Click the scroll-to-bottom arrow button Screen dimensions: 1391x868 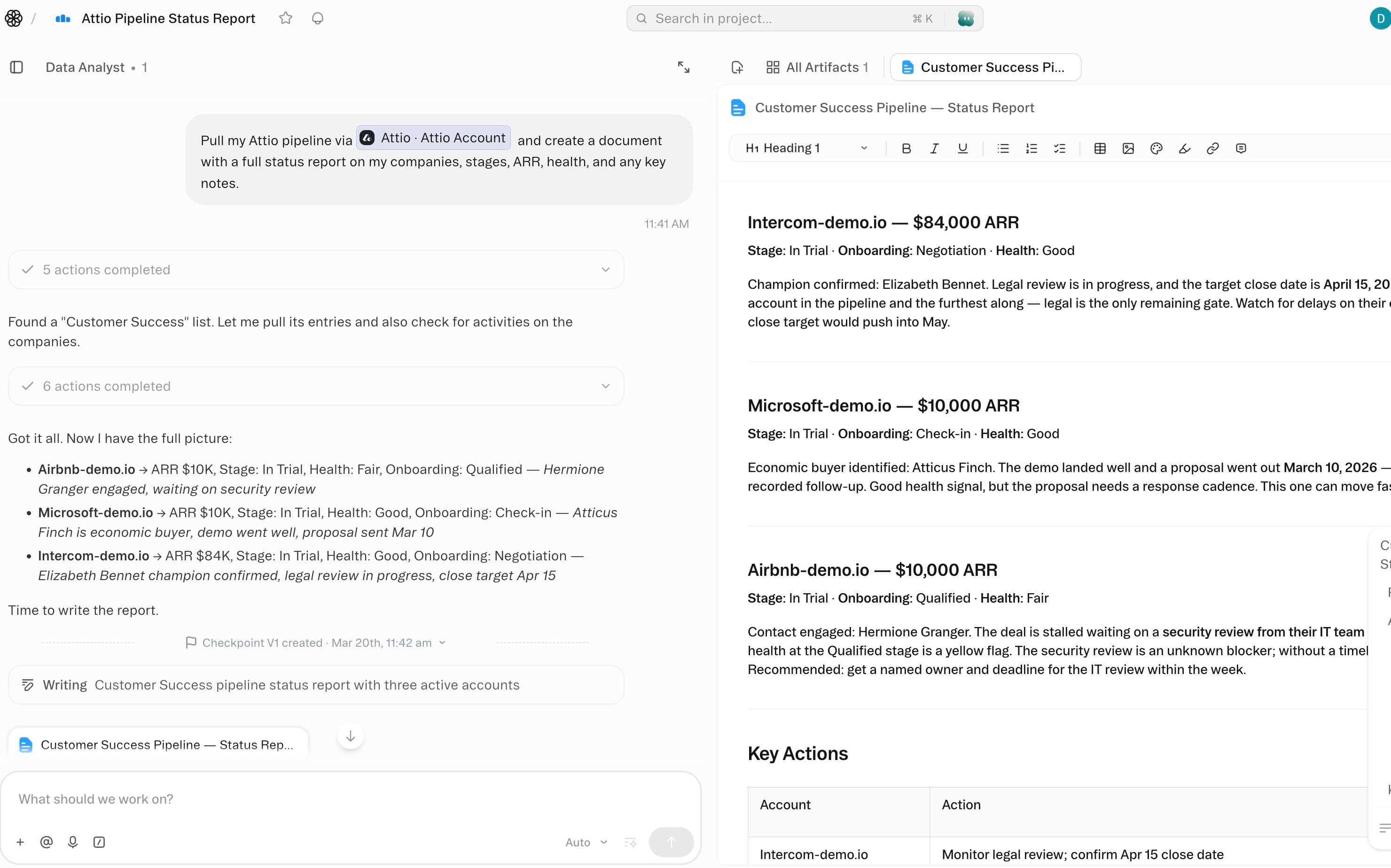[x=350, y=736]
